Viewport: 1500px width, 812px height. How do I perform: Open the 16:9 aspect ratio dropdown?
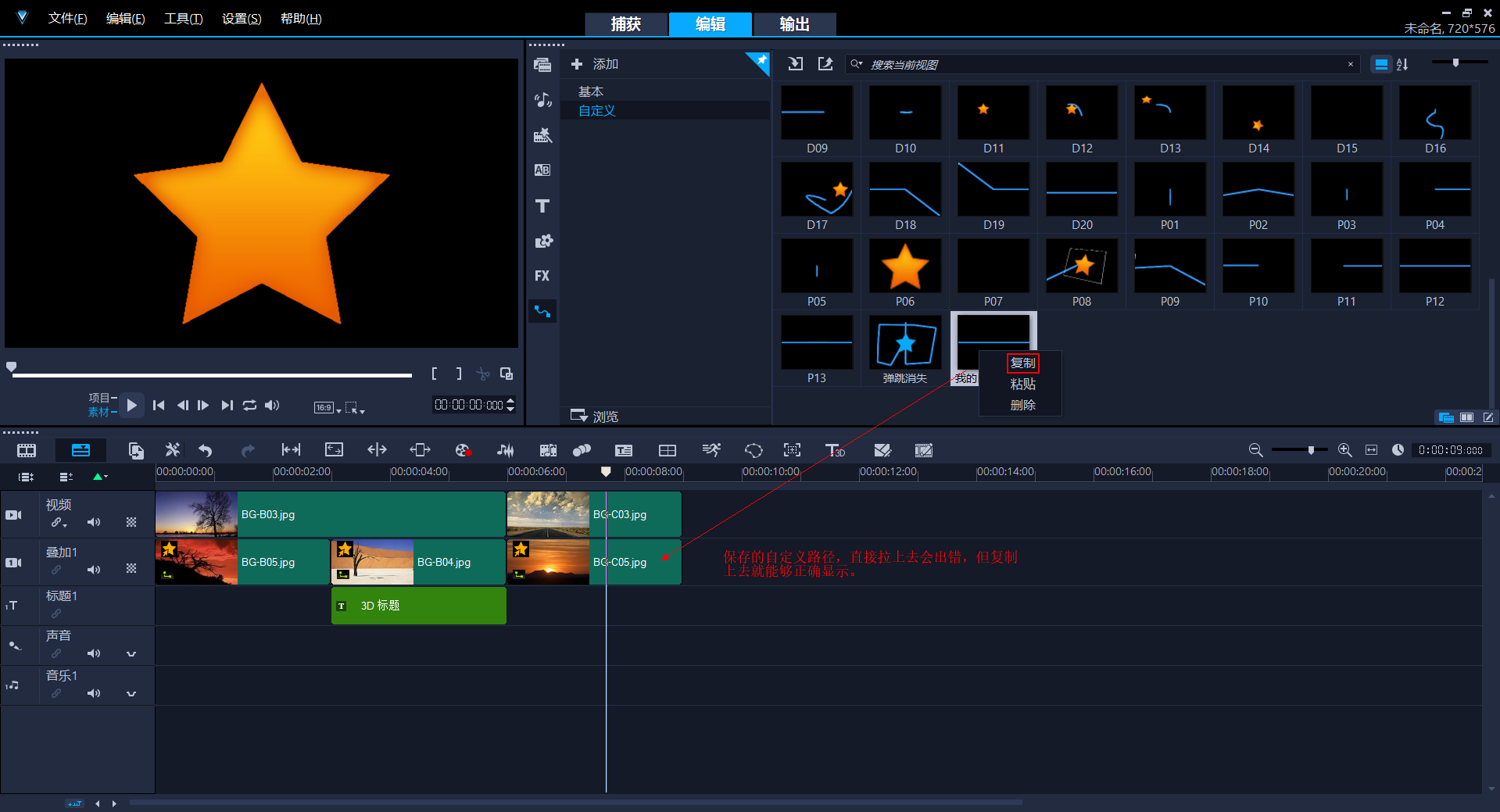click(x=328, y=407)
